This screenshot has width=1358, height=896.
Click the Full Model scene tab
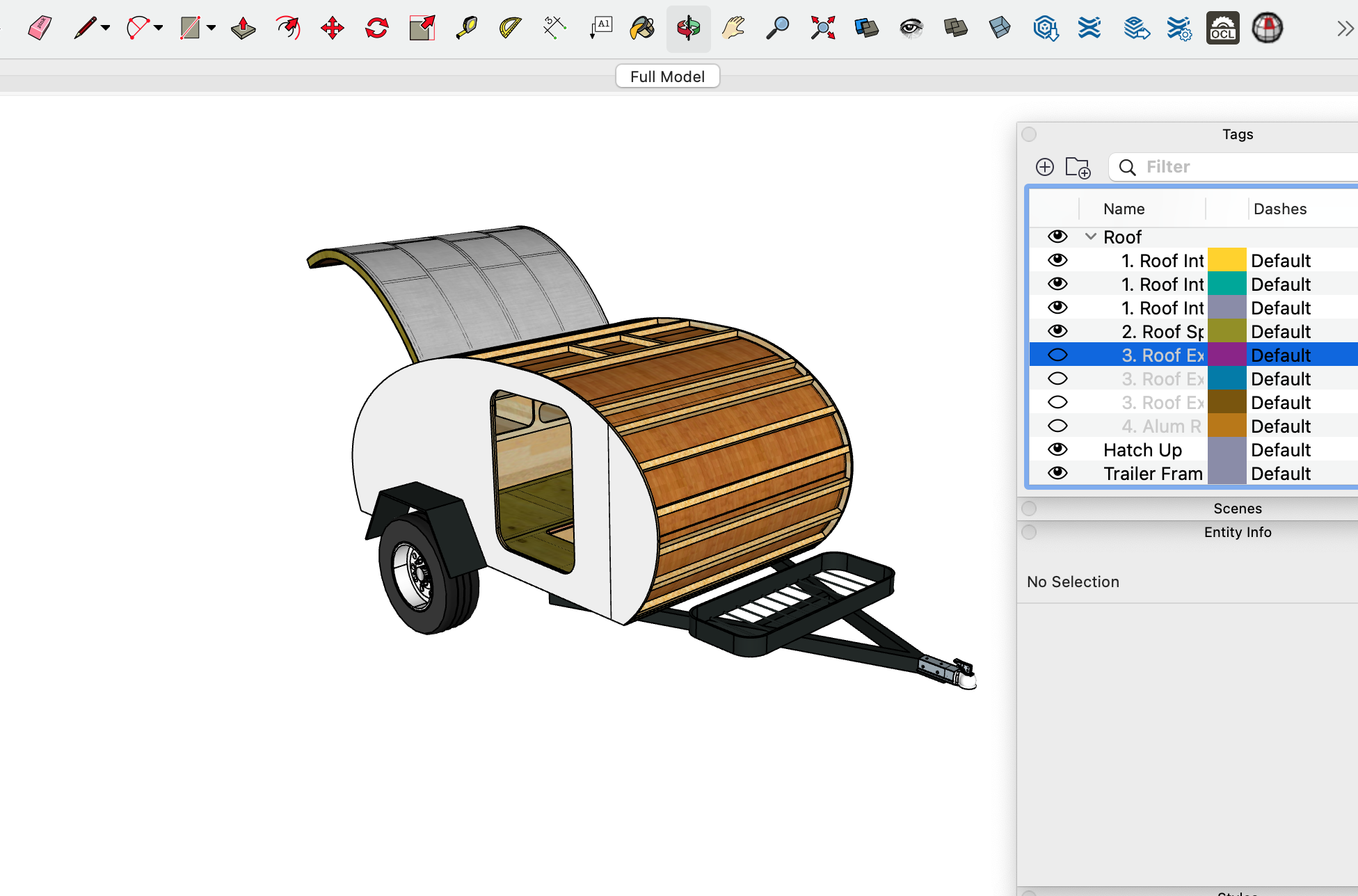click(667, 76)
